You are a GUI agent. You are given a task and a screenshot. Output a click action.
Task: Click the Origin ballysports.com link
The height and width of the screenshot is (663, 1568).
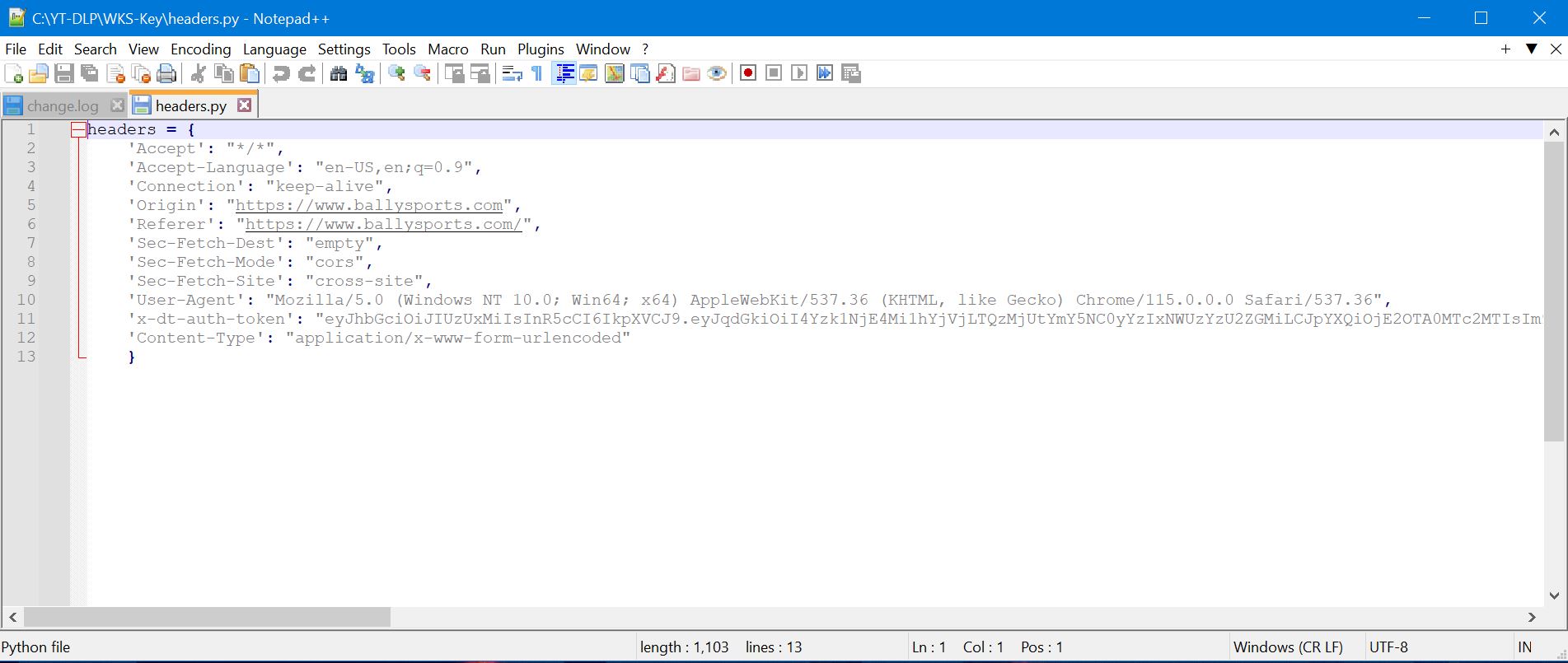tap(369, 205)
